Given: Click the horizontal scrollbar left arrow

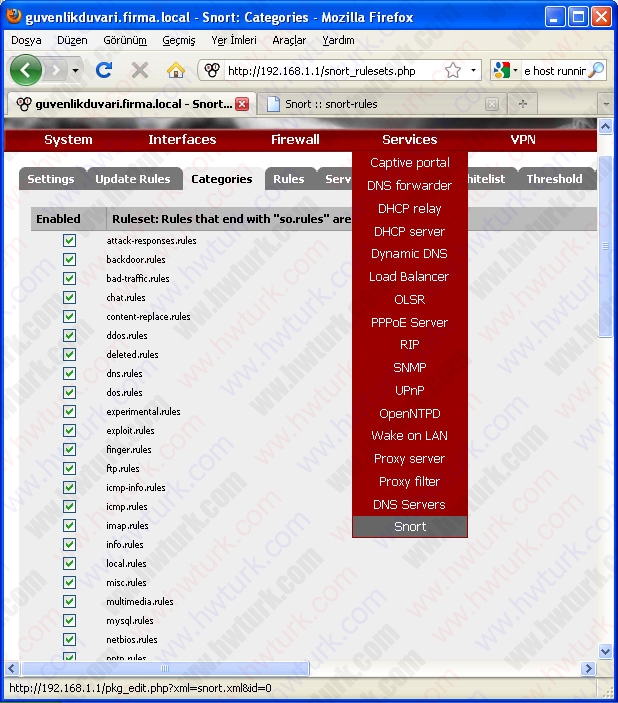Looking at the screenshot, I should point(12,668).
